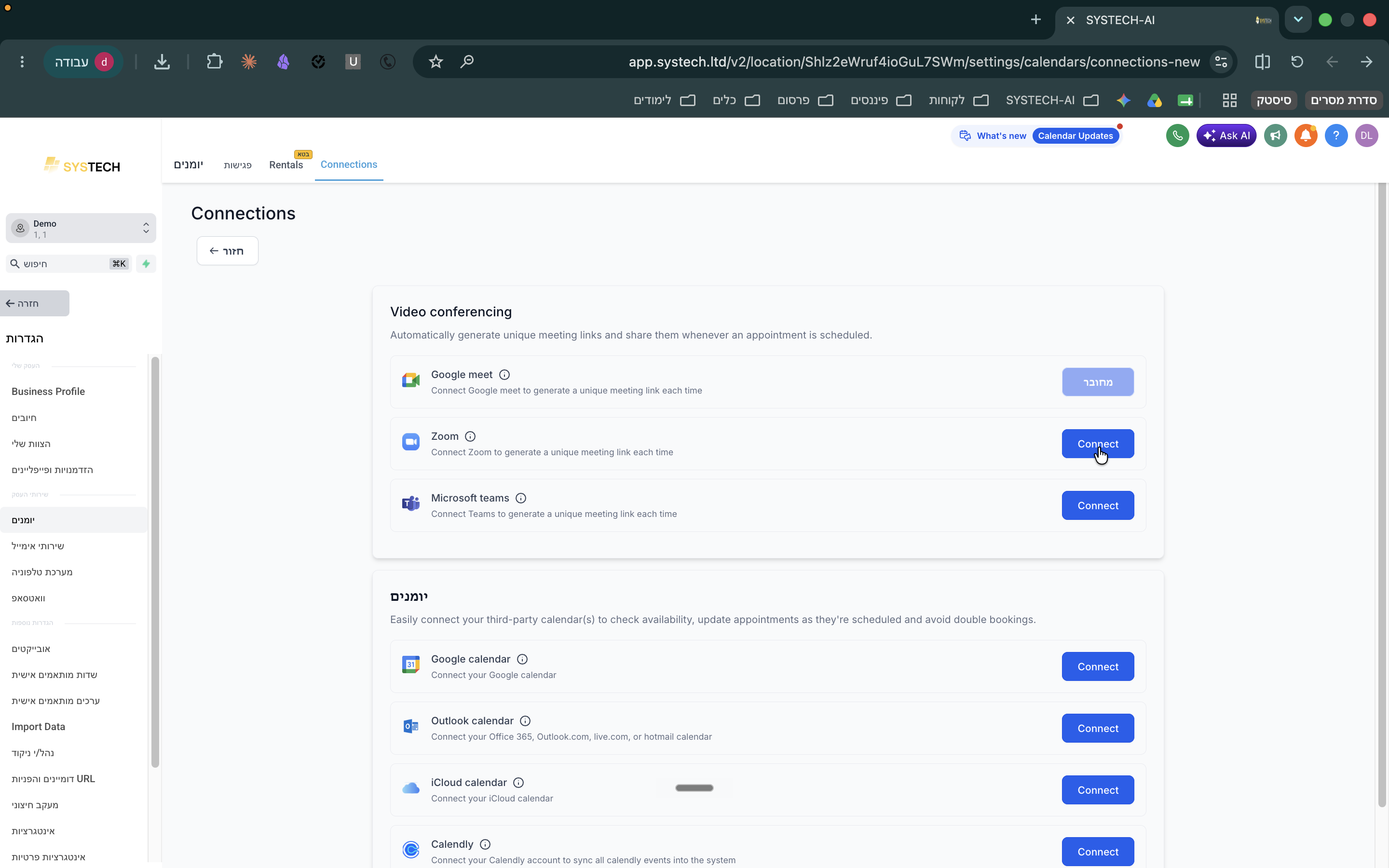Open the browser tab list dropdown chevron
The width and height of the screenshot is (1389, 868).
click(x=1298, y=20)
